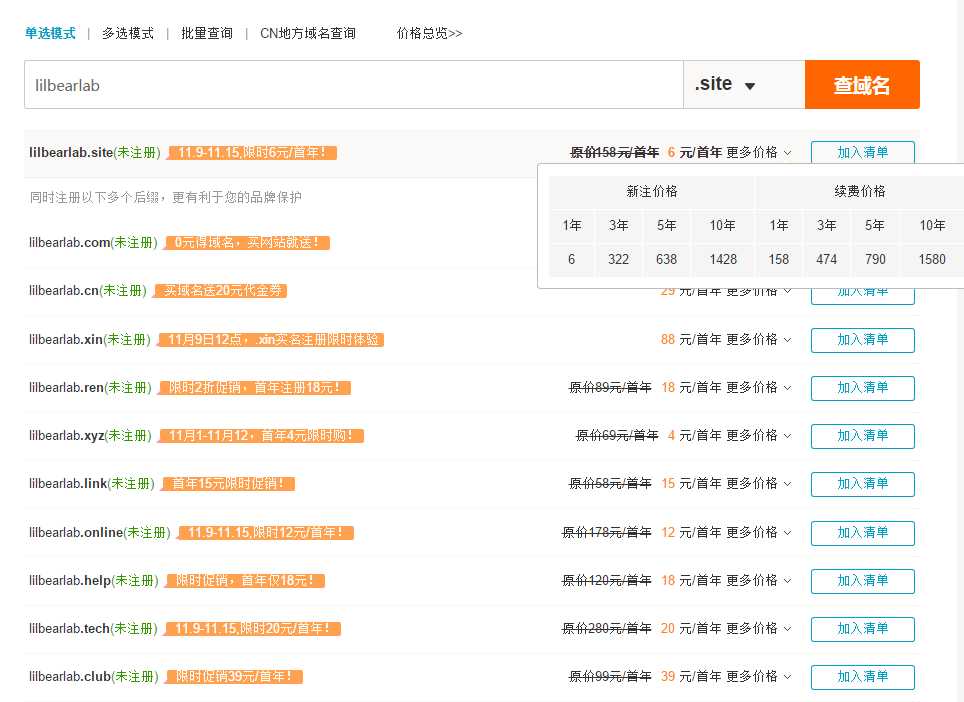This screenshot has height=702, width=964.
Task: Select the 10年 renewal price 1580 cell
Action: pyautogui.click(x=931, y=260)
